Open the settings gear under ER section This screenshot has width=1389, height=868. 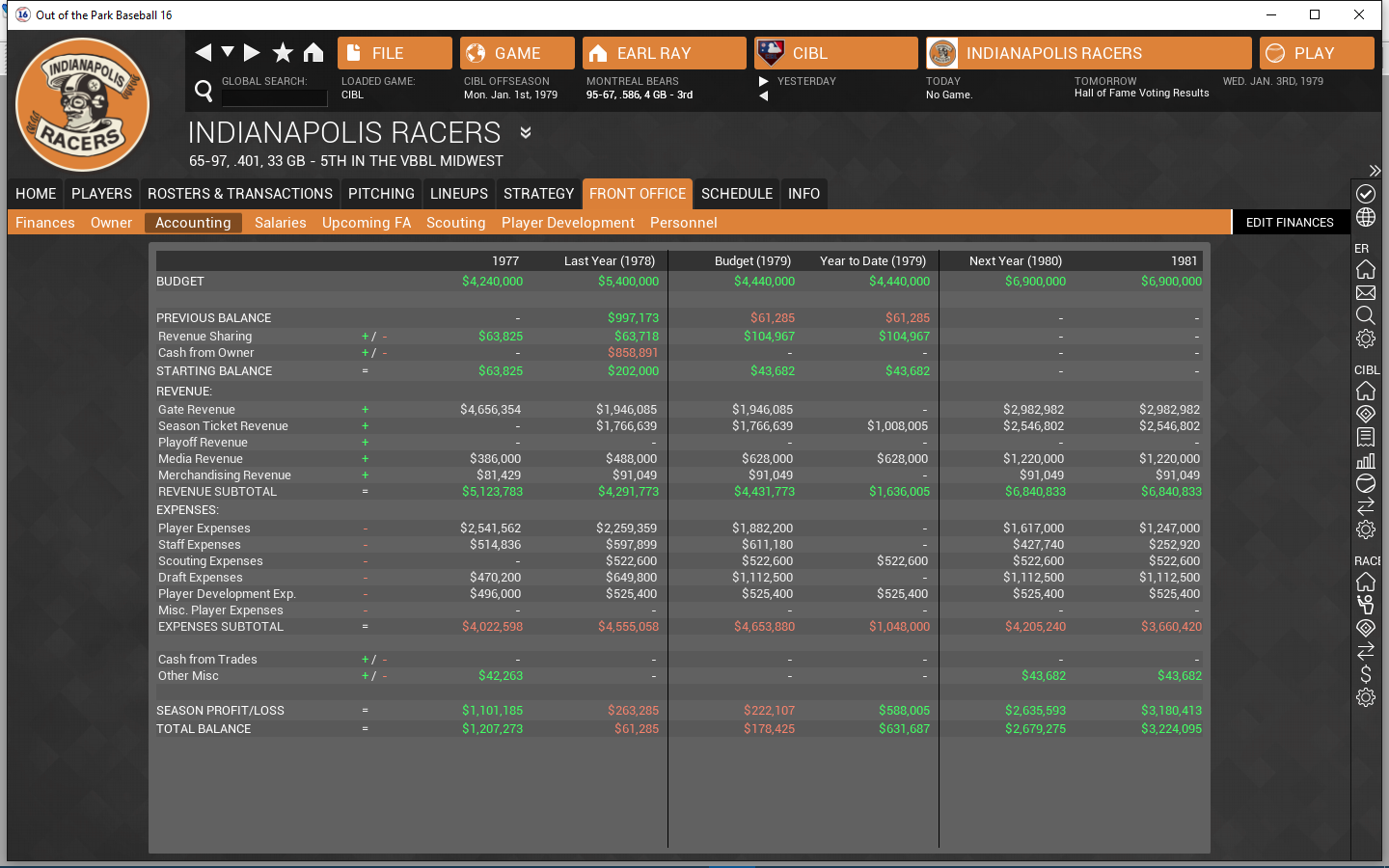1366,339
